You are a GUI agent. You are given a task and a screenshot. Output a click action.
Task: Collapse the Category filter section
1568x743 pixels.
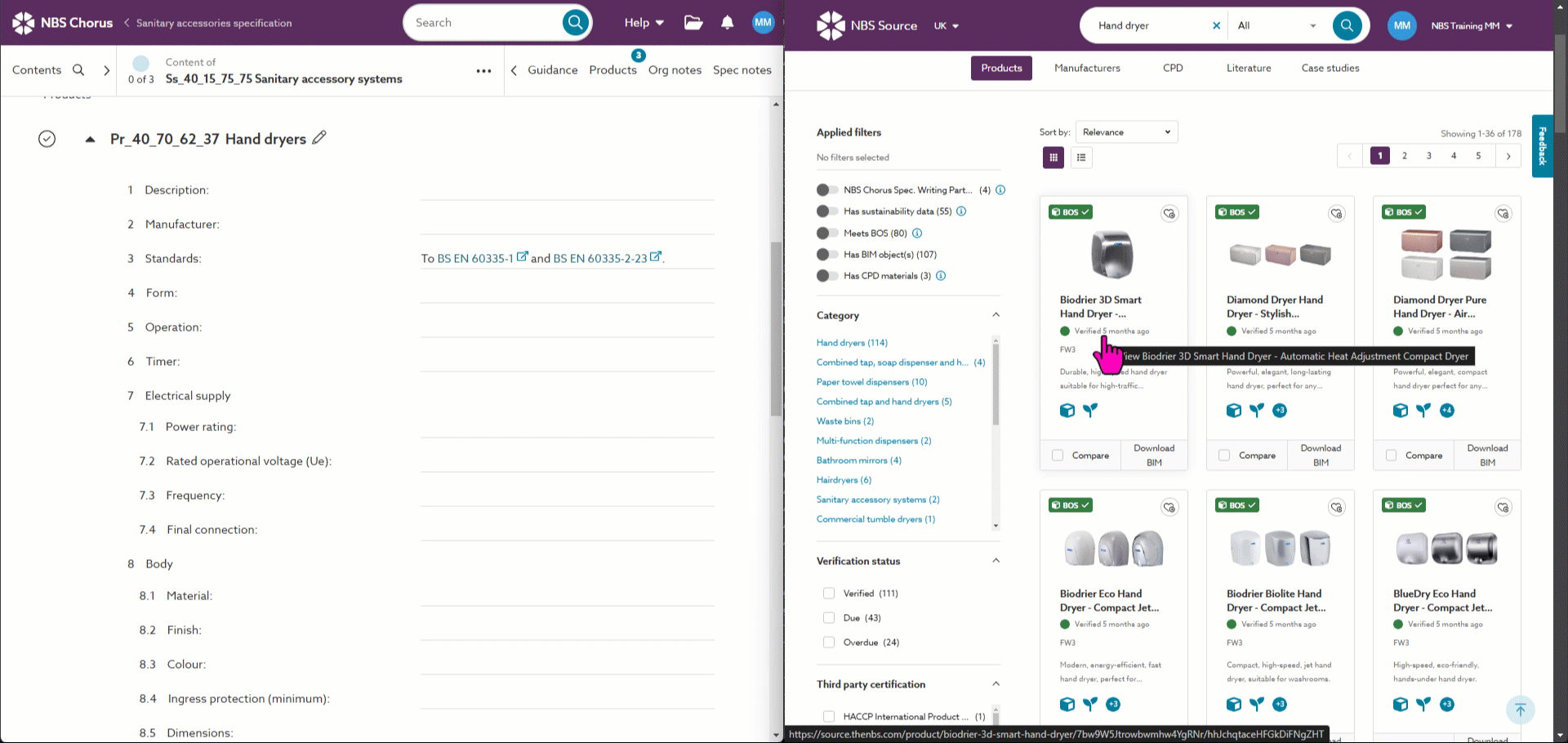pos(996,315)
